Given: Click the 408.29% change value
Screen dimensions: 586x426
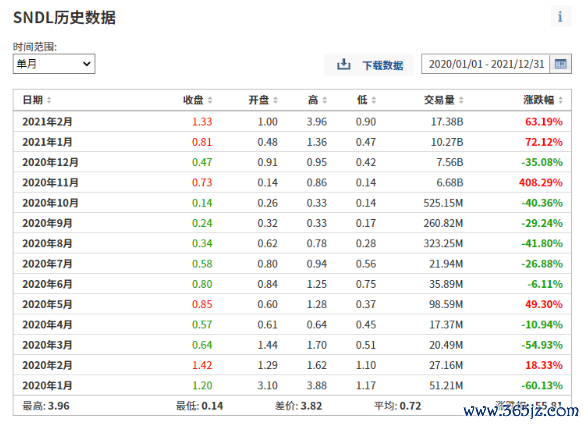Looking at the screenshot, I should click(x=541, y=182).
